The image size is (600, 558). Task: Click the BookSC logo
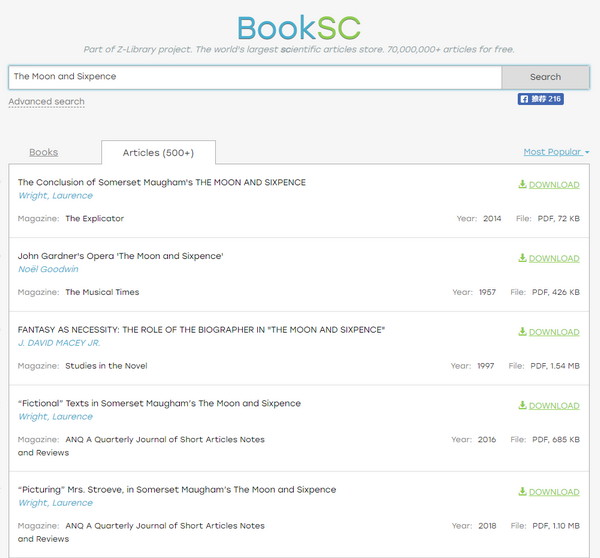(299, 28)
